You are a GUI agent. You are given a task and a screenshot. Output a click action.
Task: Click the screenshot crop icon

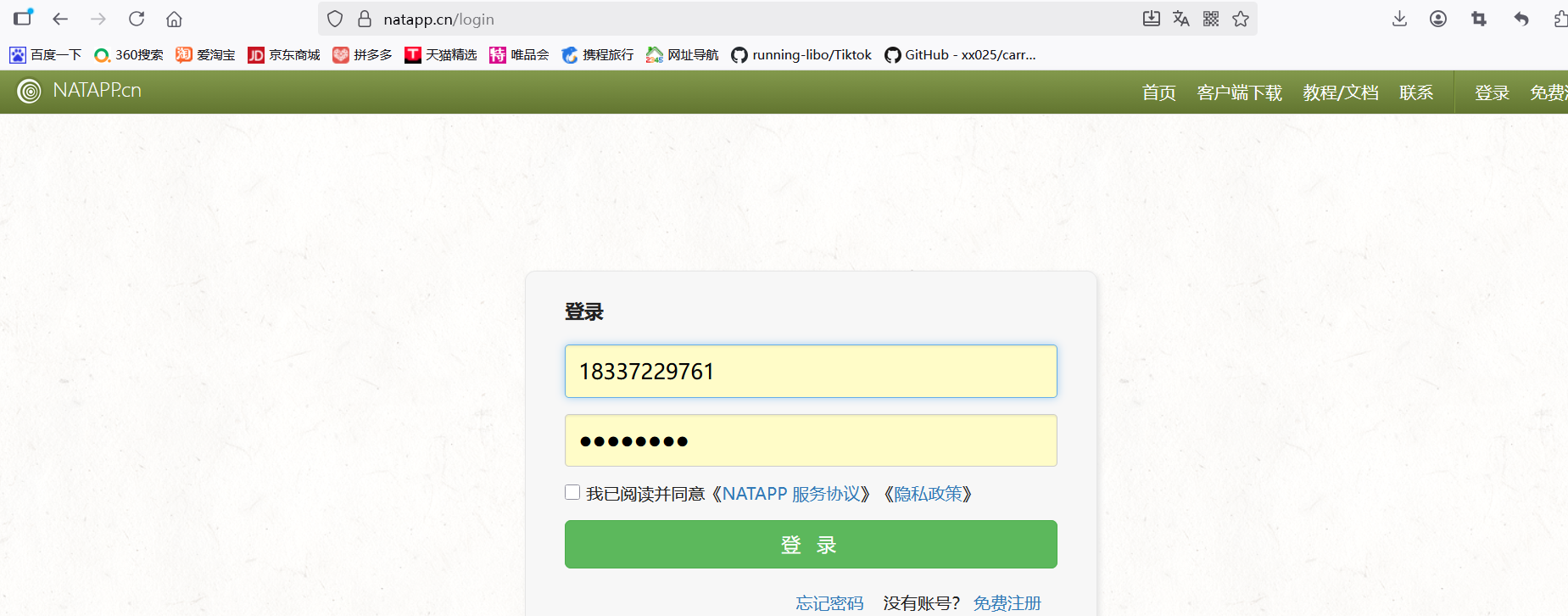(1479, 19)
